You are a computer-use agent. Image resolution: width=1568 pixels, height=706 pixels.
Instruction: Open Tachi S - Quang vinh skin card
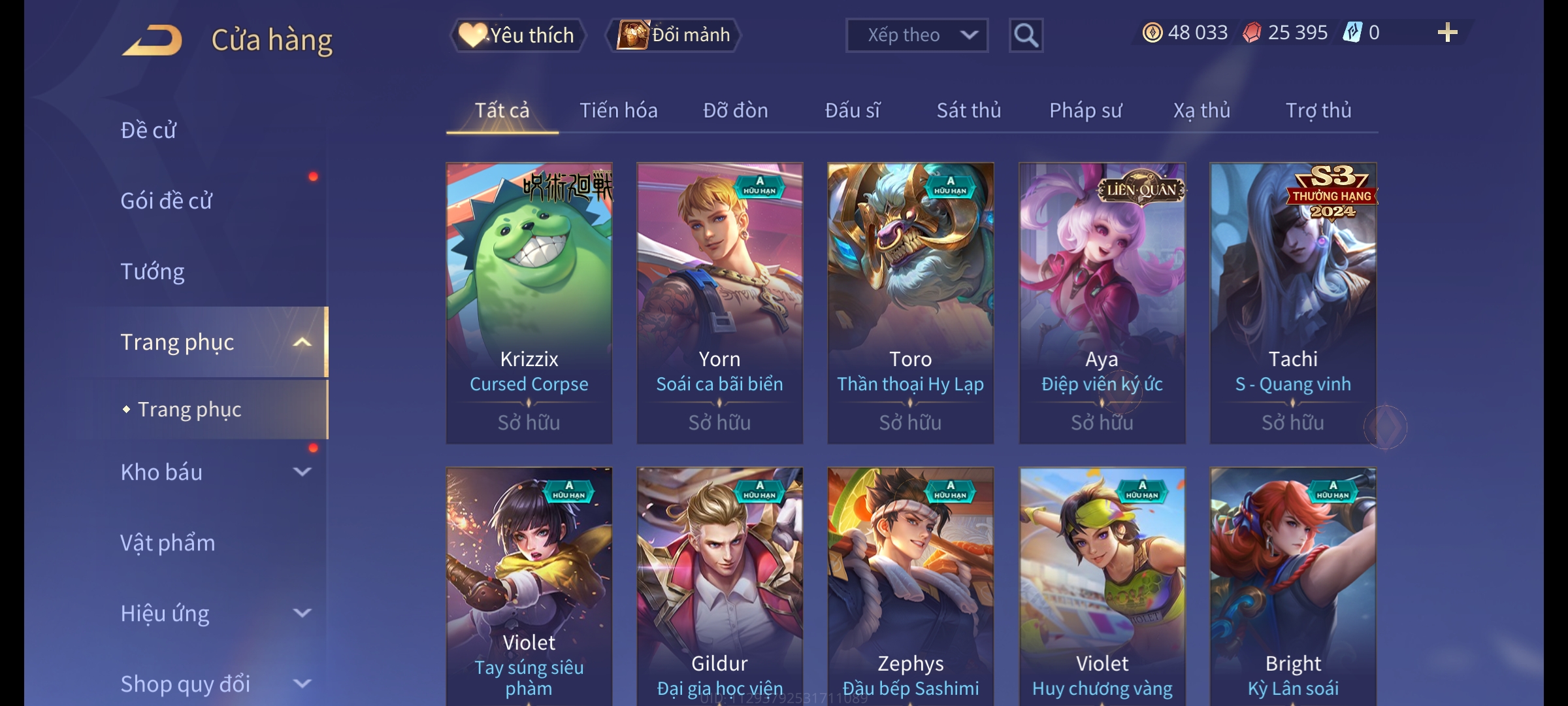pos(1293,303)
